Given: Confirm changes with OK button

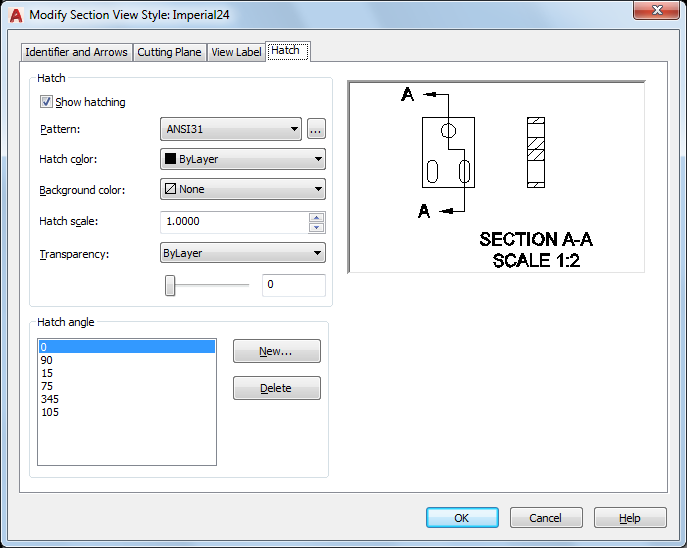Looking at the screenshot, I should click(461, 518).
